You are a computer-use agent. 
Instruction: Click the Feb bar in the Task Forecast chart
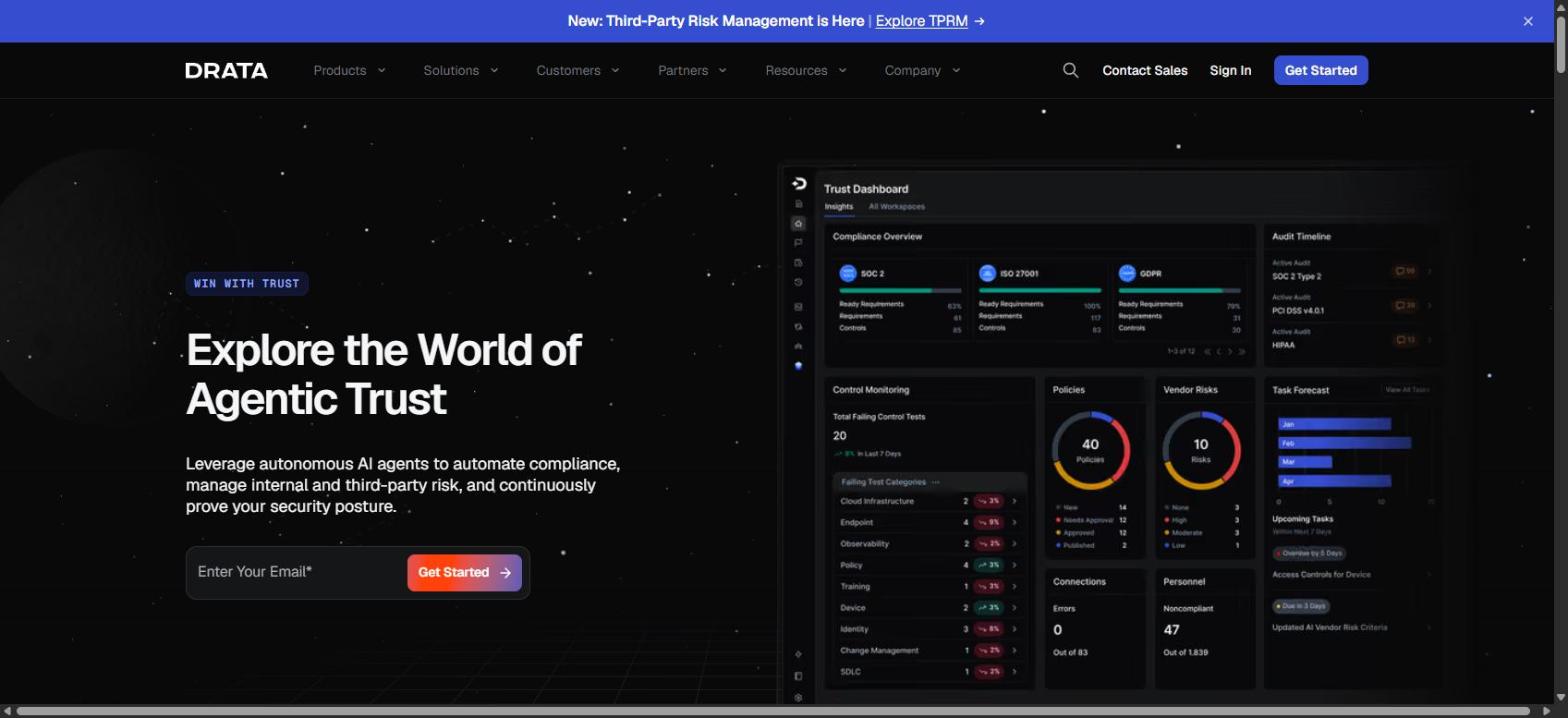[x=1345, y=443]
